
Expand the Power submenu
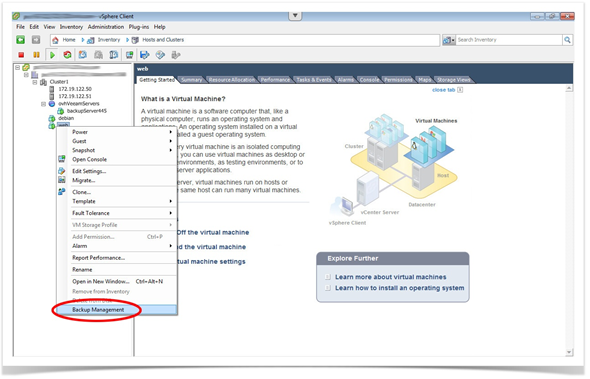[x=170, y=132]
